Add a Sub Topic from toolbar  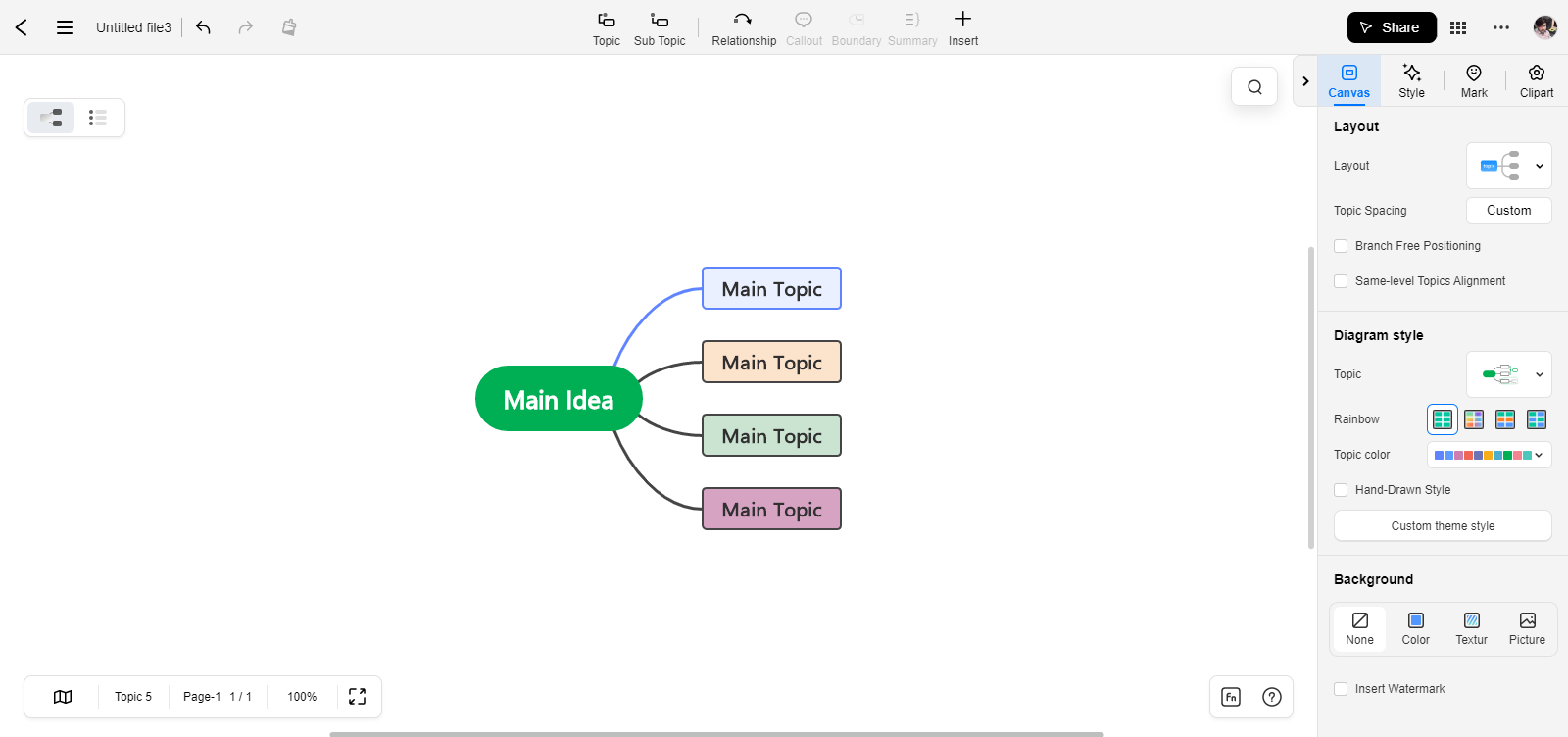point(660,28)
